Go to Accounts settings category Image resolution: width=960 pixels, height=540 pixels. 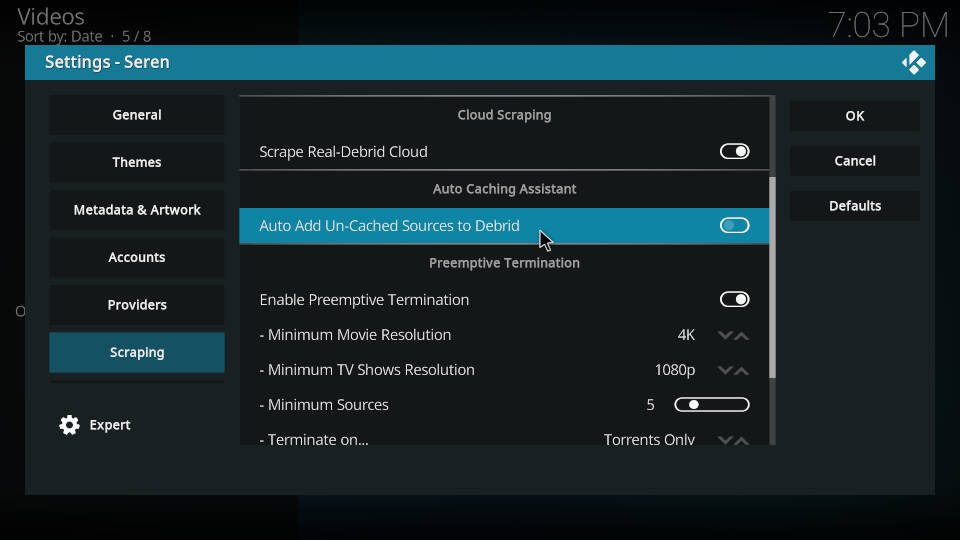pyautogui.click(x=137, y=257)
